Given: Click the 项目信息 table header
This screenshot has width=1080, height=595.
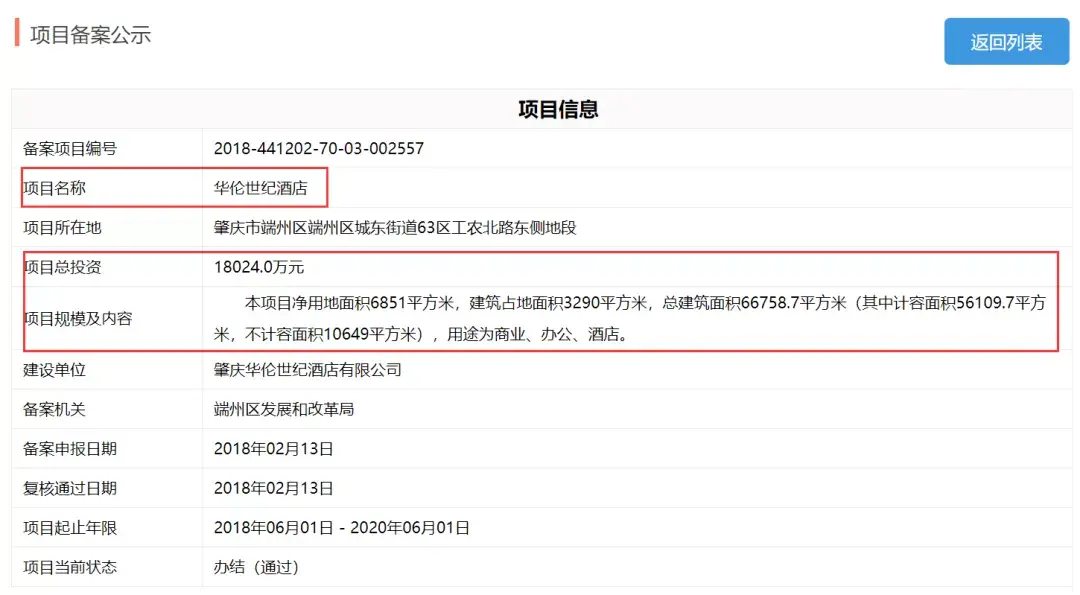Looking at the screenshot, I should [x=558, y=110].
